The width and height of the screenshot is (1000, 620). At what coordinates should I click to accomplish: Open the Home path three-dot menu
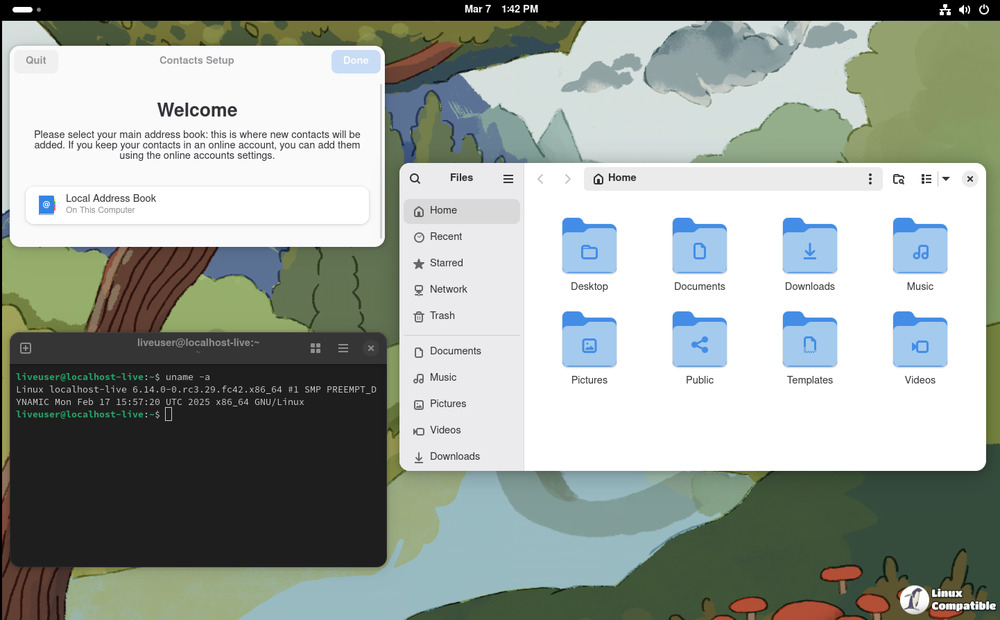870,179
